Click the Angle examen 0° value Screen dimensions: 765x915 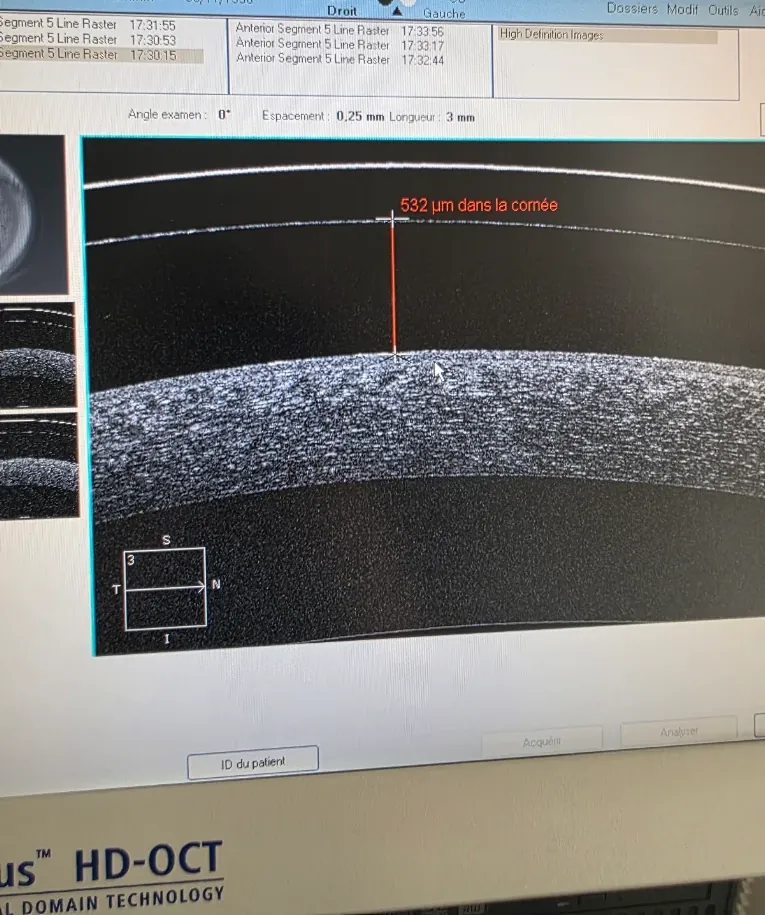[x=224, y=114]
